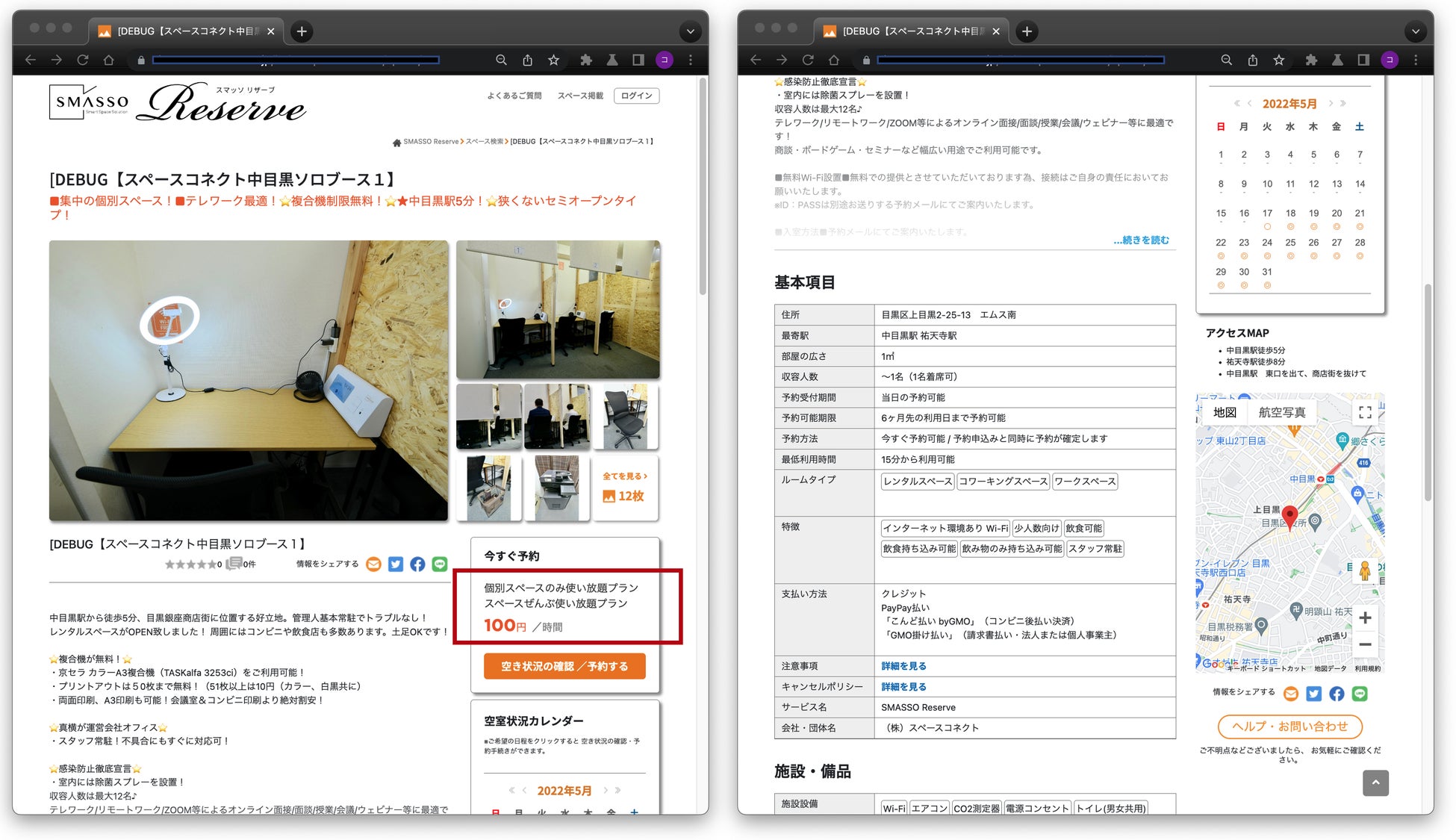Screen dimensions: 1456x840
Task: Bookmark page with star in left browser
Action: (553, 60)
